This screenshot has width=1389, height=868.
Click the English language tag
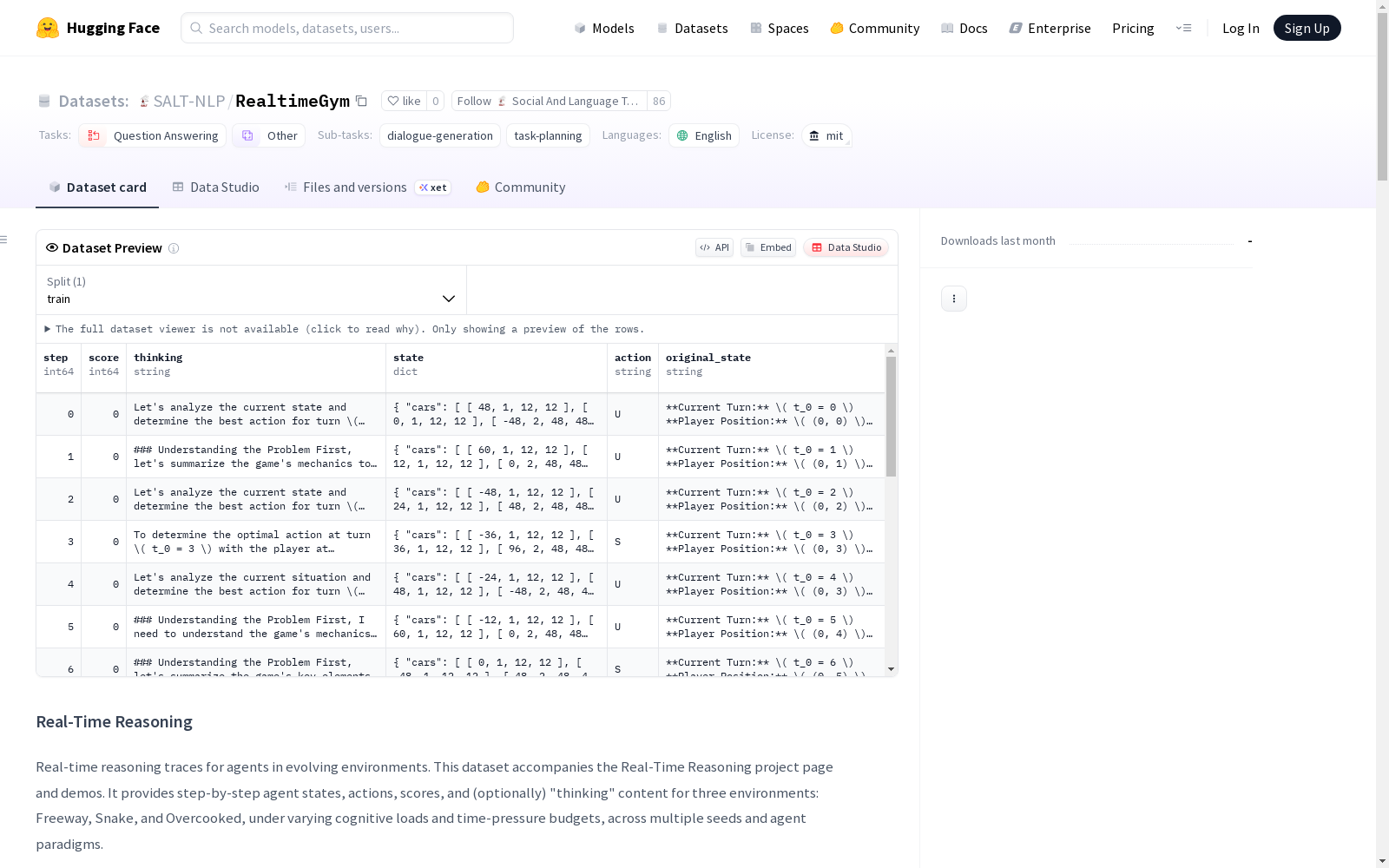coord(704,135)
